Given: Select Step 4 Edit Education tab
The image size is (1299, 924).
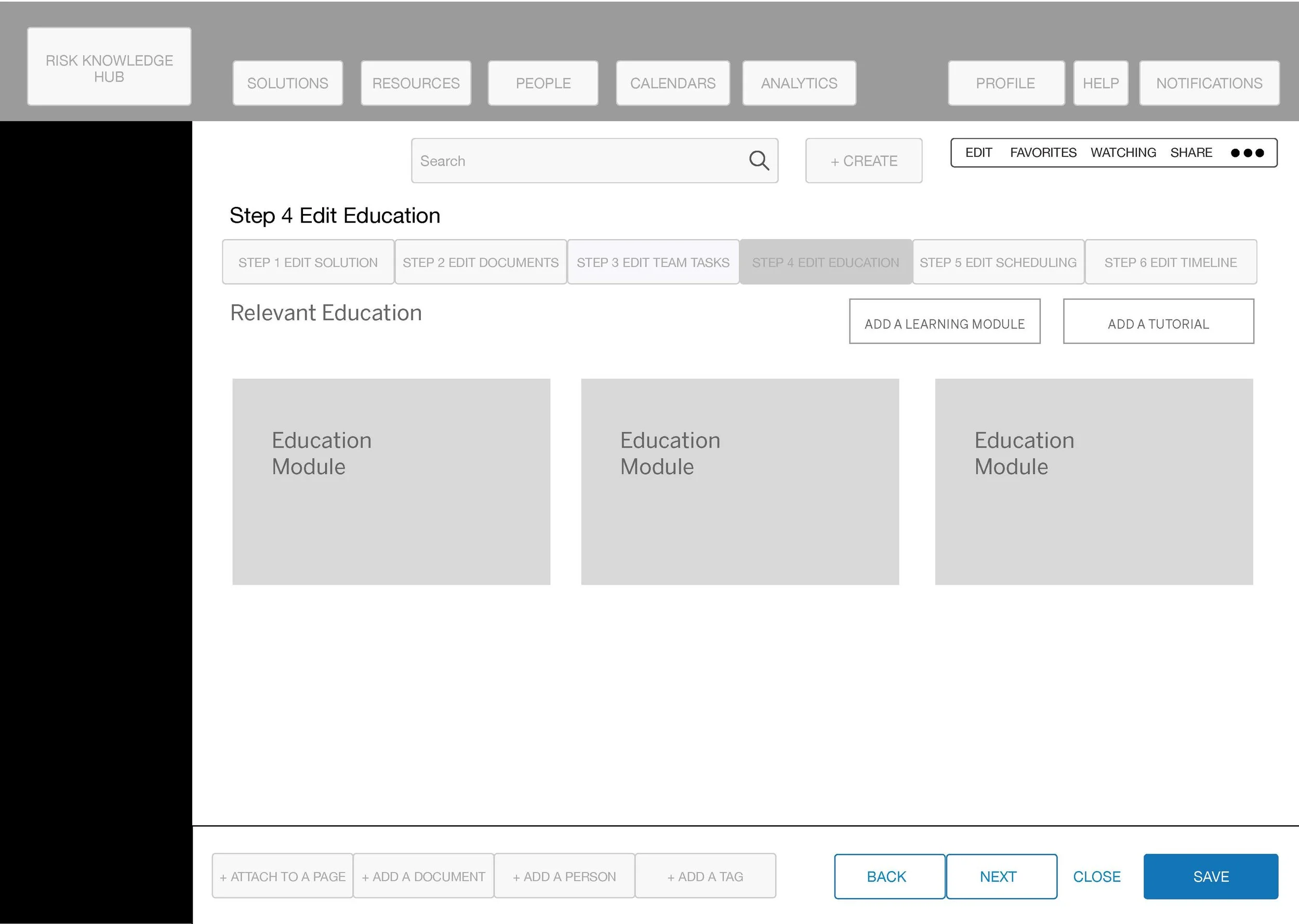Looking at the screenshot, I should click(826, 262).
